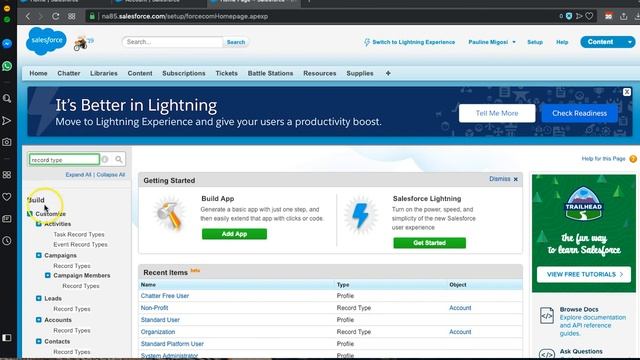Image resolution: width=640 pixels, height=360 pixels.
Task: Open the speed dial grid icon
Action: tap(71, 16)
